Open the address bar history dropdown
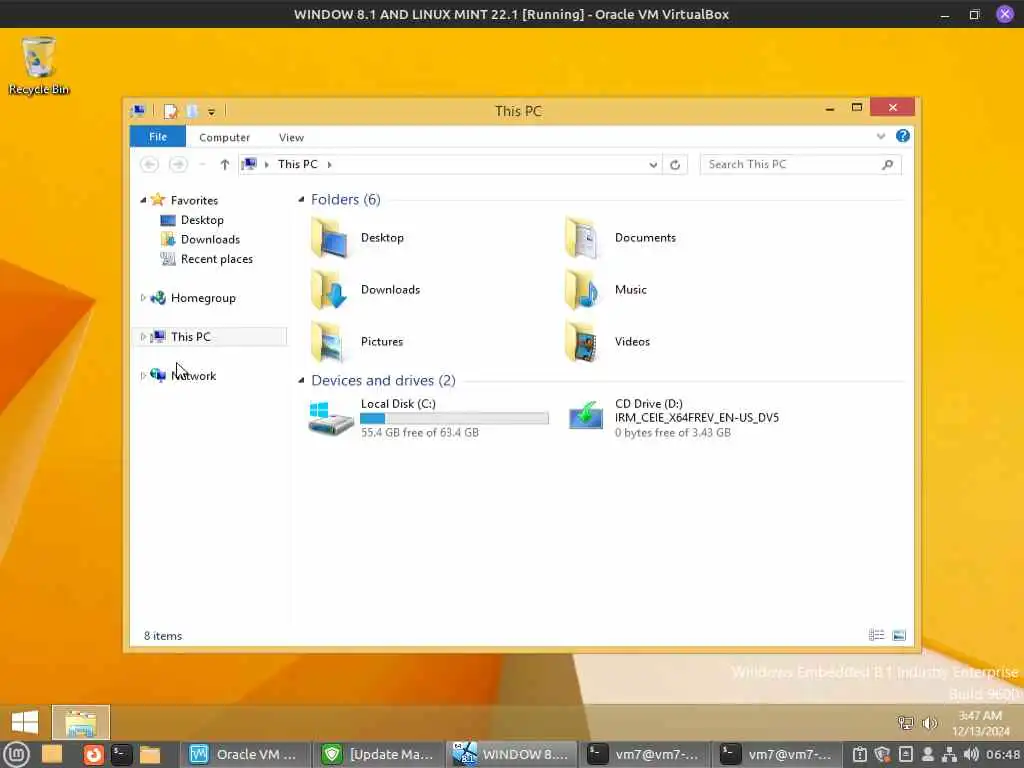The height and width of the screenshot is (768, 1024). tap(653, 165)
